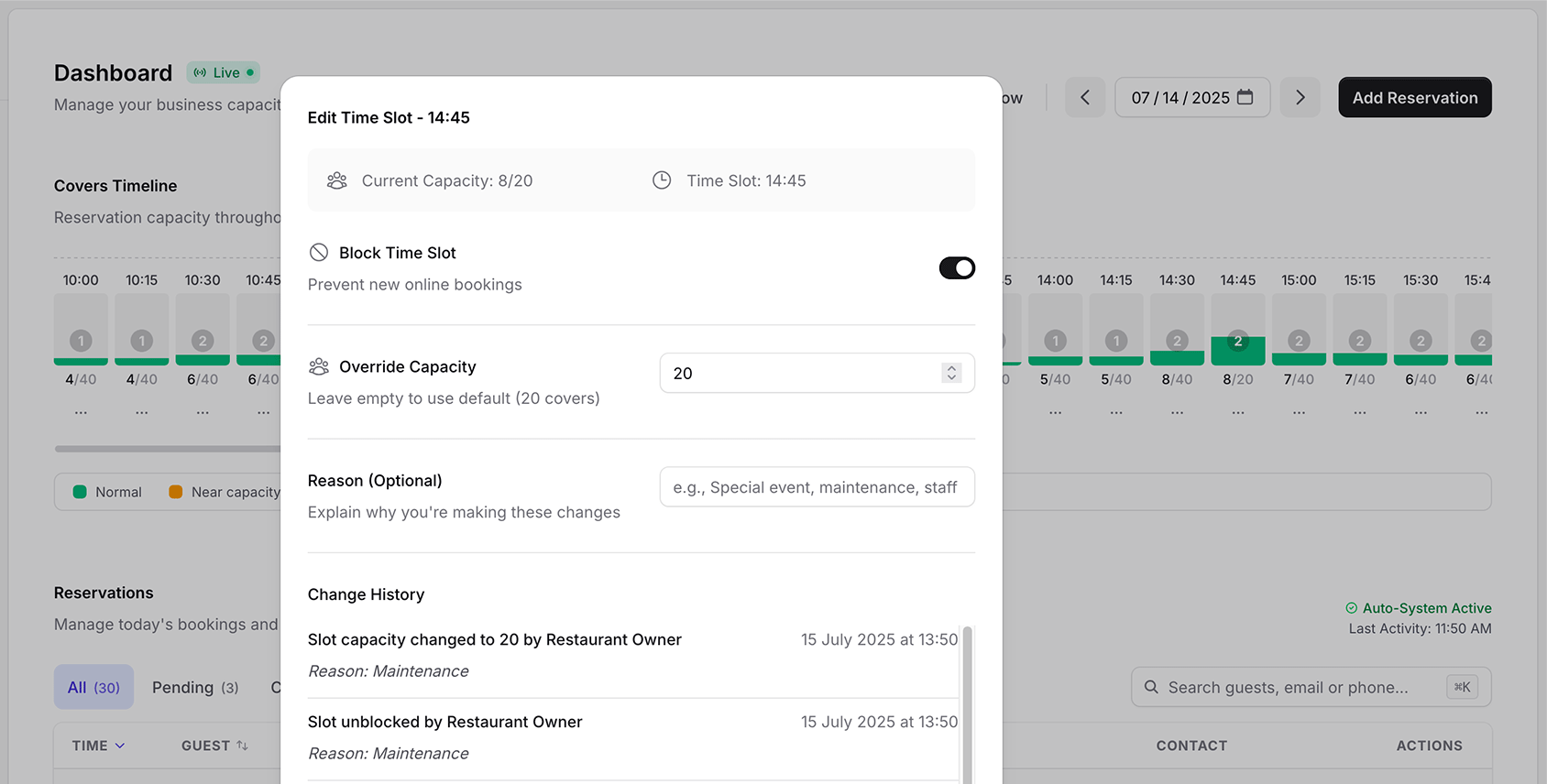This screenshot has width=1547, height=784.
Task: Open the date picker calendar icon
Action: tap(1245, 97)
